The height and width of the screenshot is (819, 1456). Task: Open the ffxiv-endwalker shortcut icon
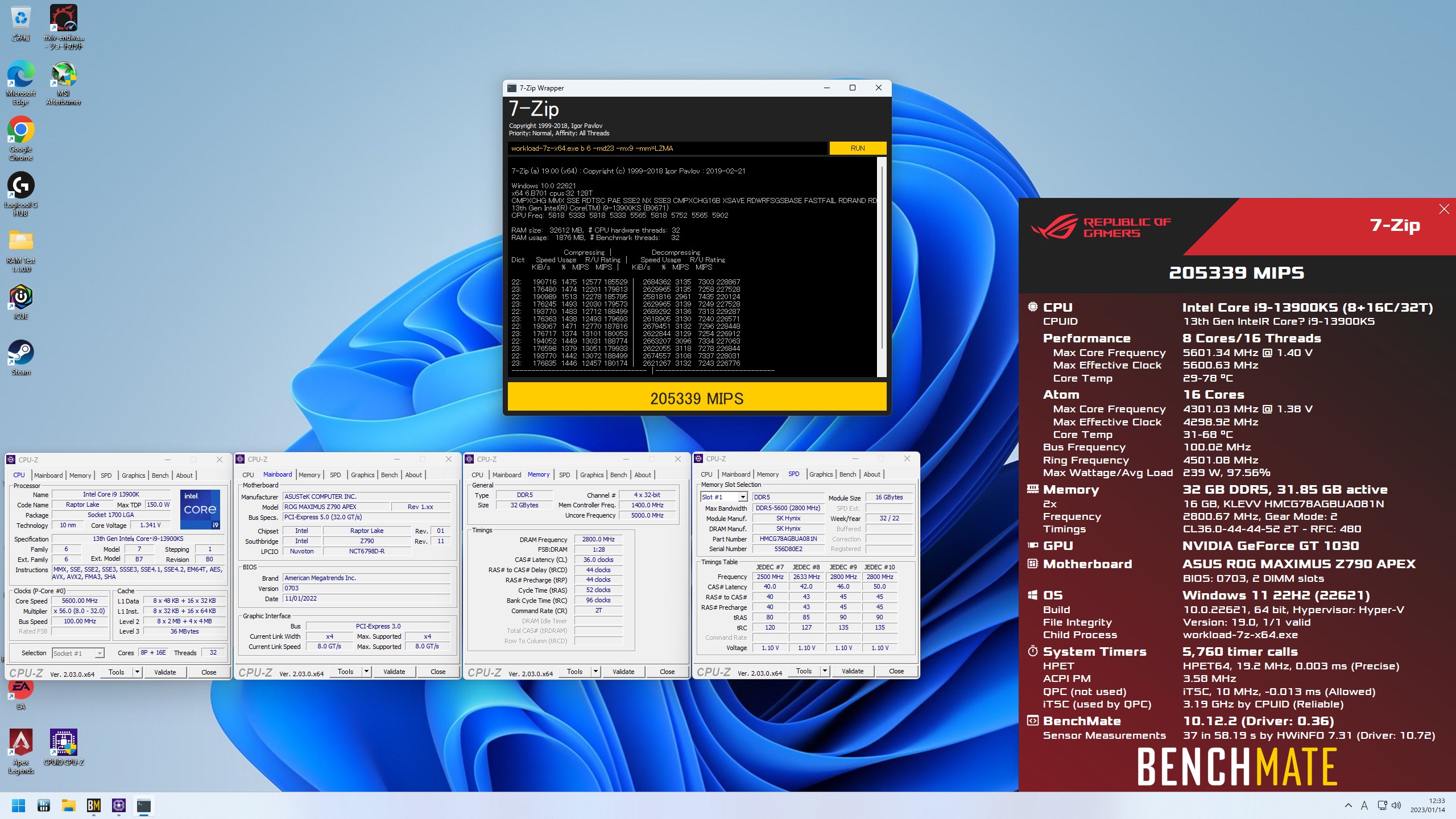click(x=64, y=26)
